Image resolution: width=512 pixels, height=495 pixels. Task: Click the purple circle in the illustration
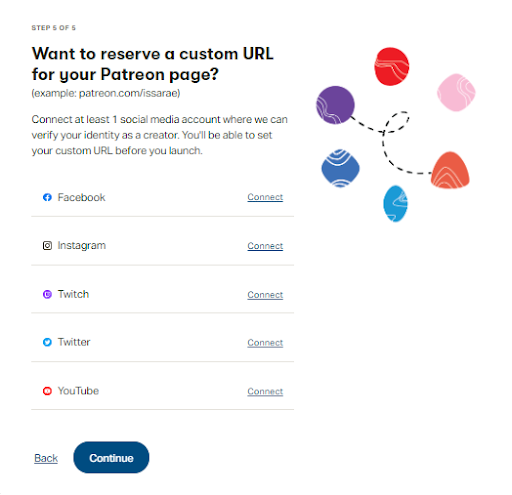click(335, 105)
